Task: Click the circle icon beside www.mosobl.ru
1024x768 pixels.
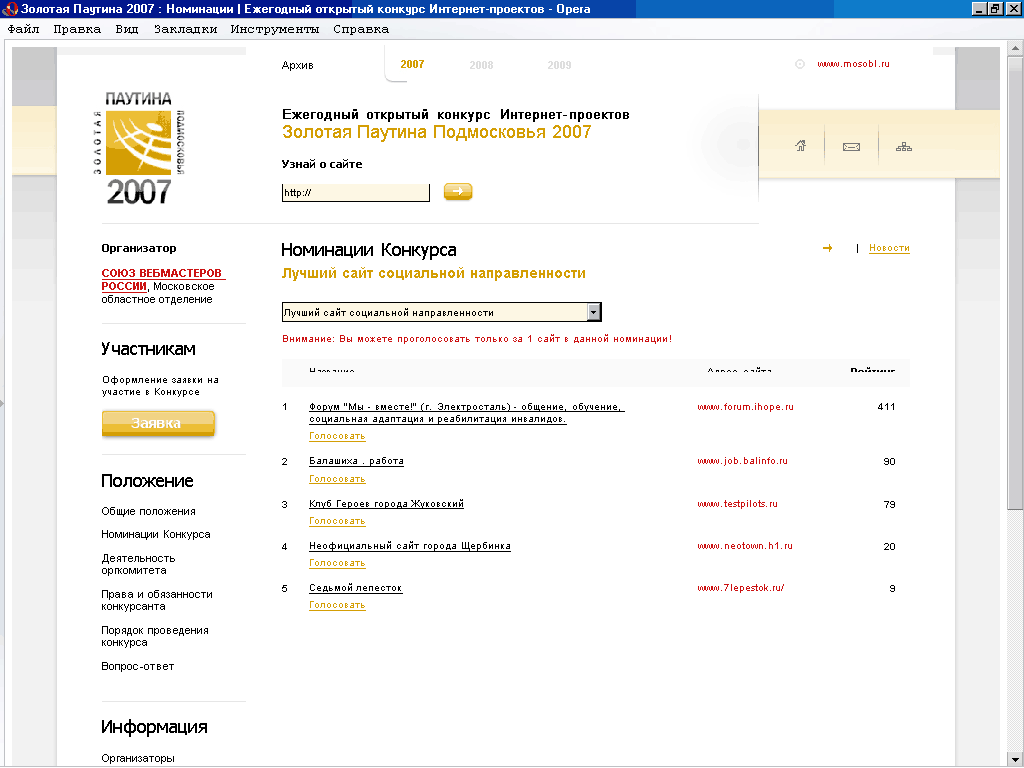Action: (800, 64)
